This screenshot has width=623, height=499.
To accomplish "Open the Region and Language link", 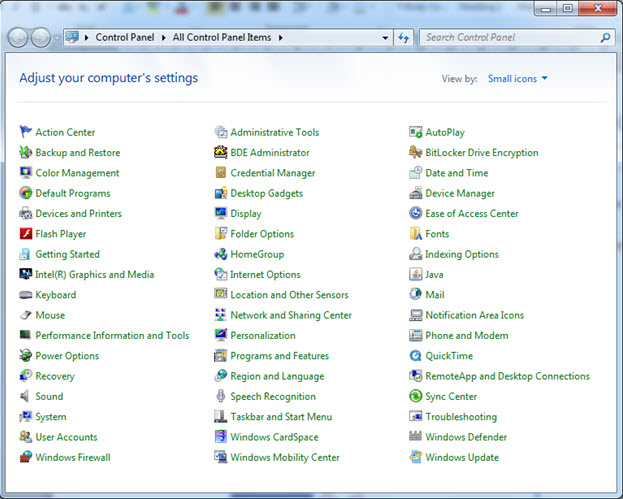I will [277, 376].
